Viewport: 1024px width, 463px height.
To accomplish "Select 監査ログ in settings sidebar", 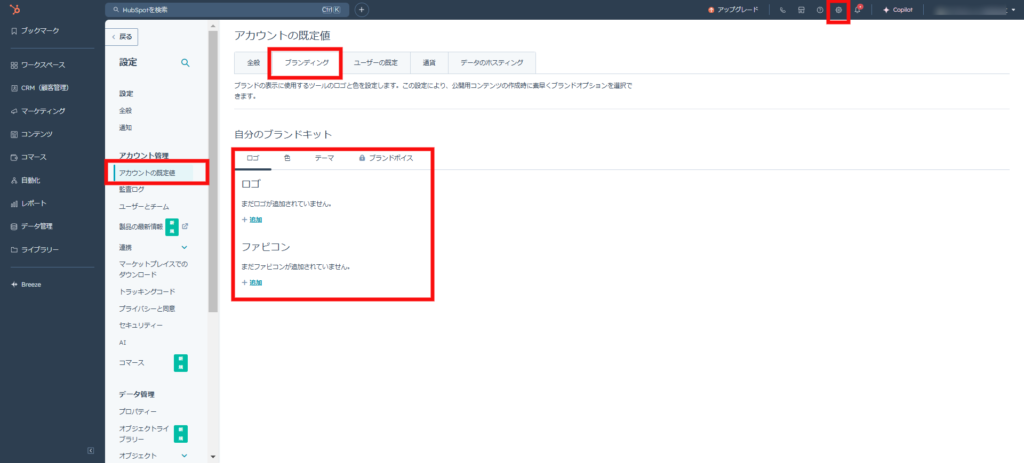I will coord(132,189).
